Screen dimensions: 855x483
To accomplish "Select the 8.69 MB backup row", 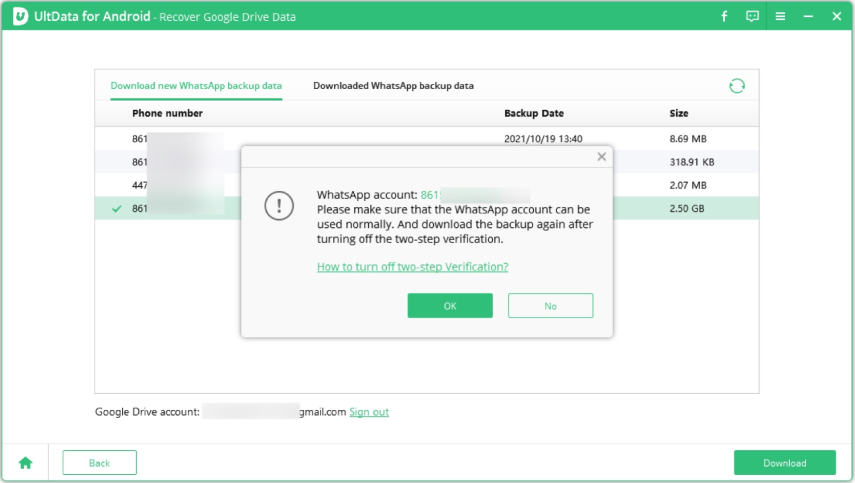I will click(426, 138).
